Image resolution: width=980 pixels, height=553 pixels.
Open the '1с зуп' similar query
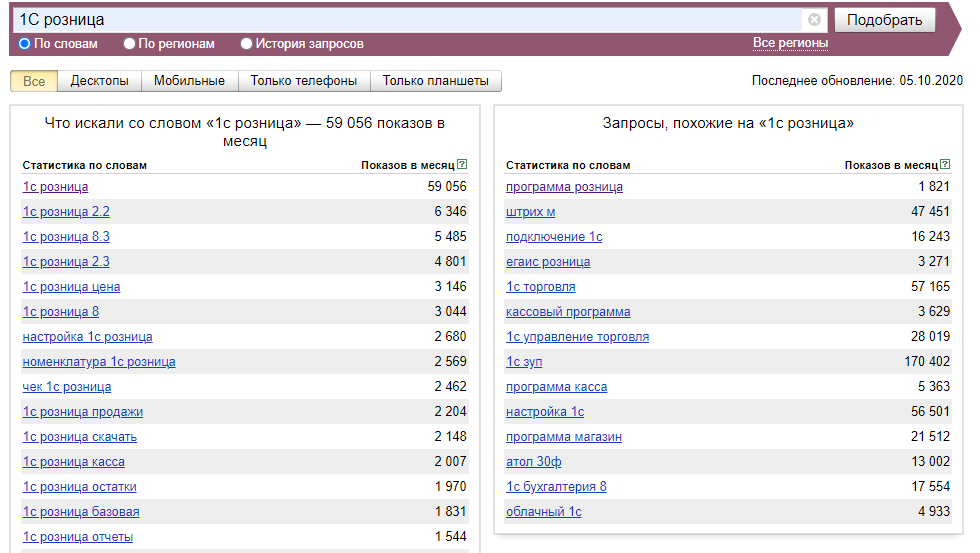click(524, 362)
